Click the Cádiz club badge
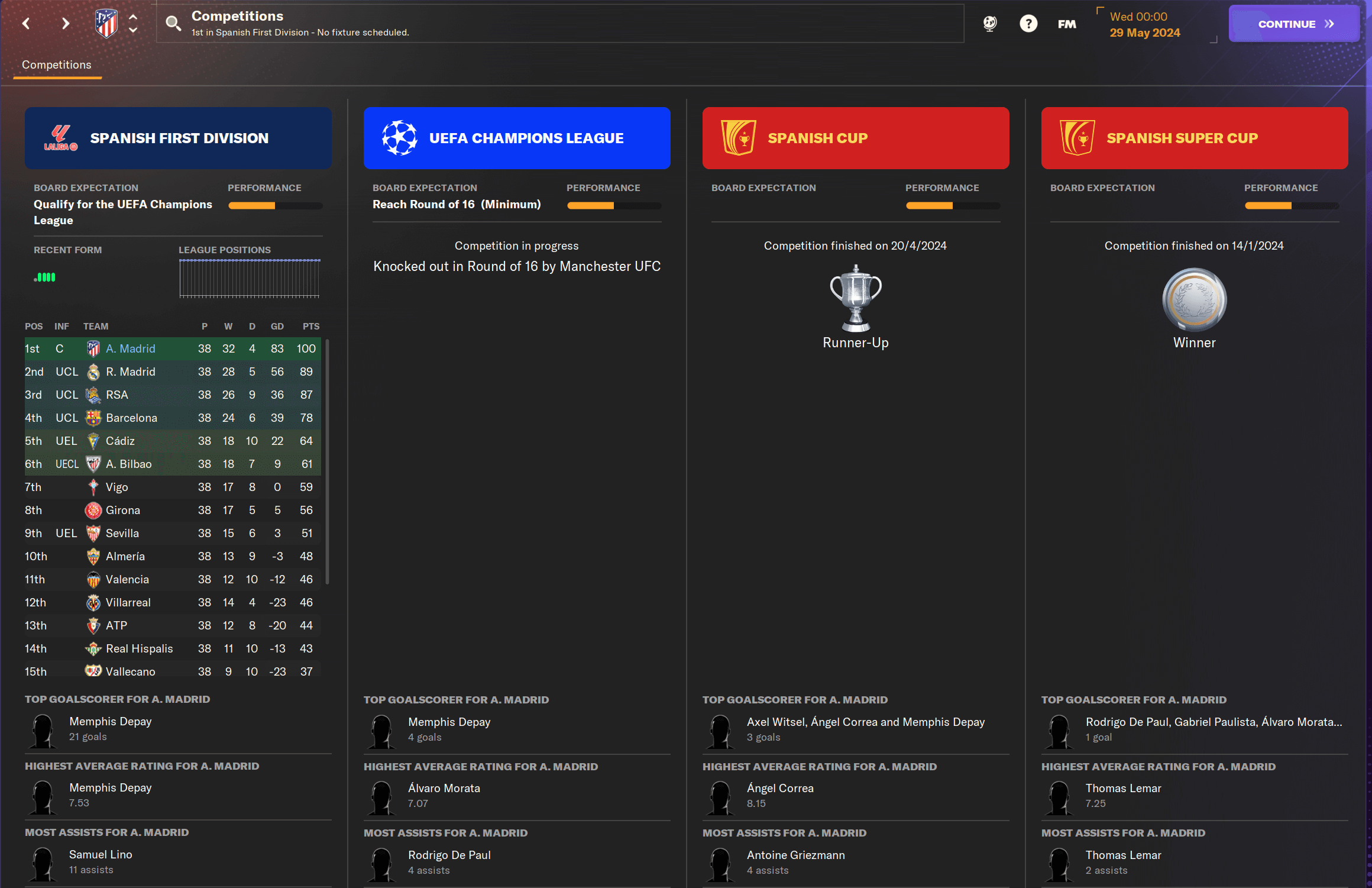Viewport: 1372px width, 888px height. point(93,441)
